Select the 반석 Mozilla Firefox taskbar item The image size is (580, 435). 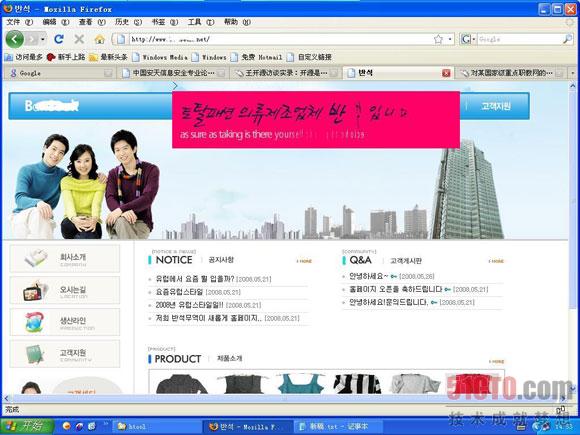(248, 426)
